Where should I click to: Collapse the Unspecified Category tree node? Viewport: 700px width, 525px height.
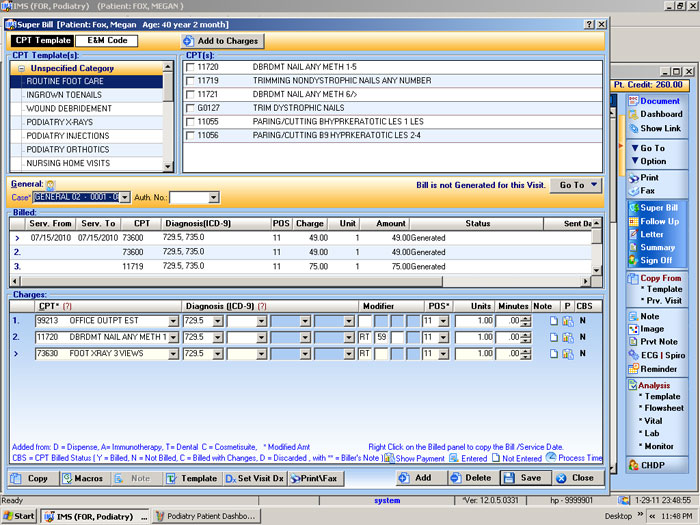click(x=21, y=69)
